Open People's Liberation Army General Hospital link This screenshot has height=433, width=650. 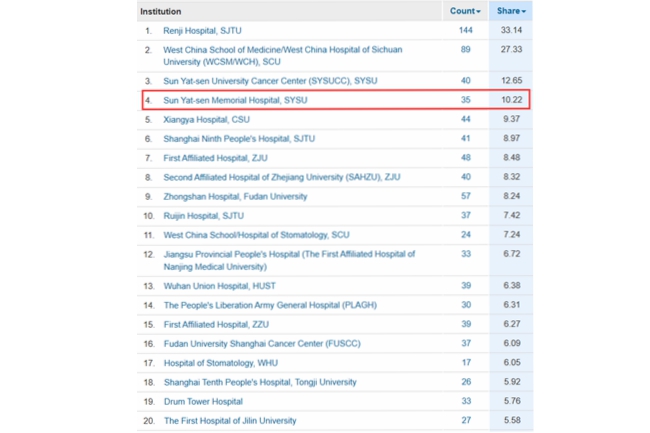[x=270, y=305]
